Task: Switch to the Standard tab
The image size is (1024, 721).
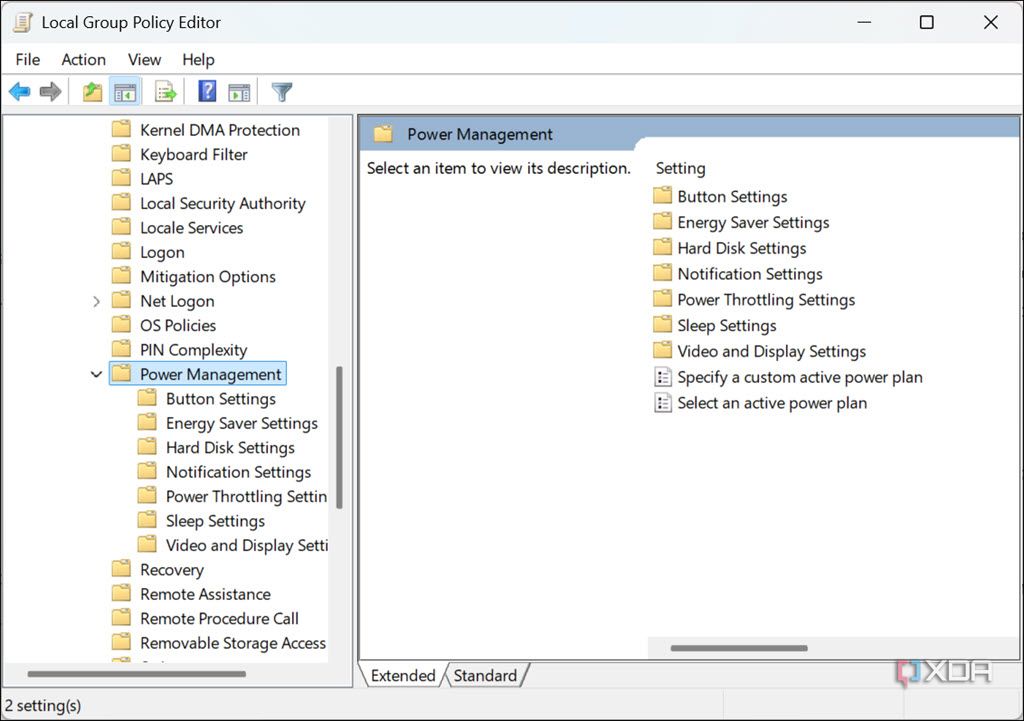Action: (x=485, y=675)
